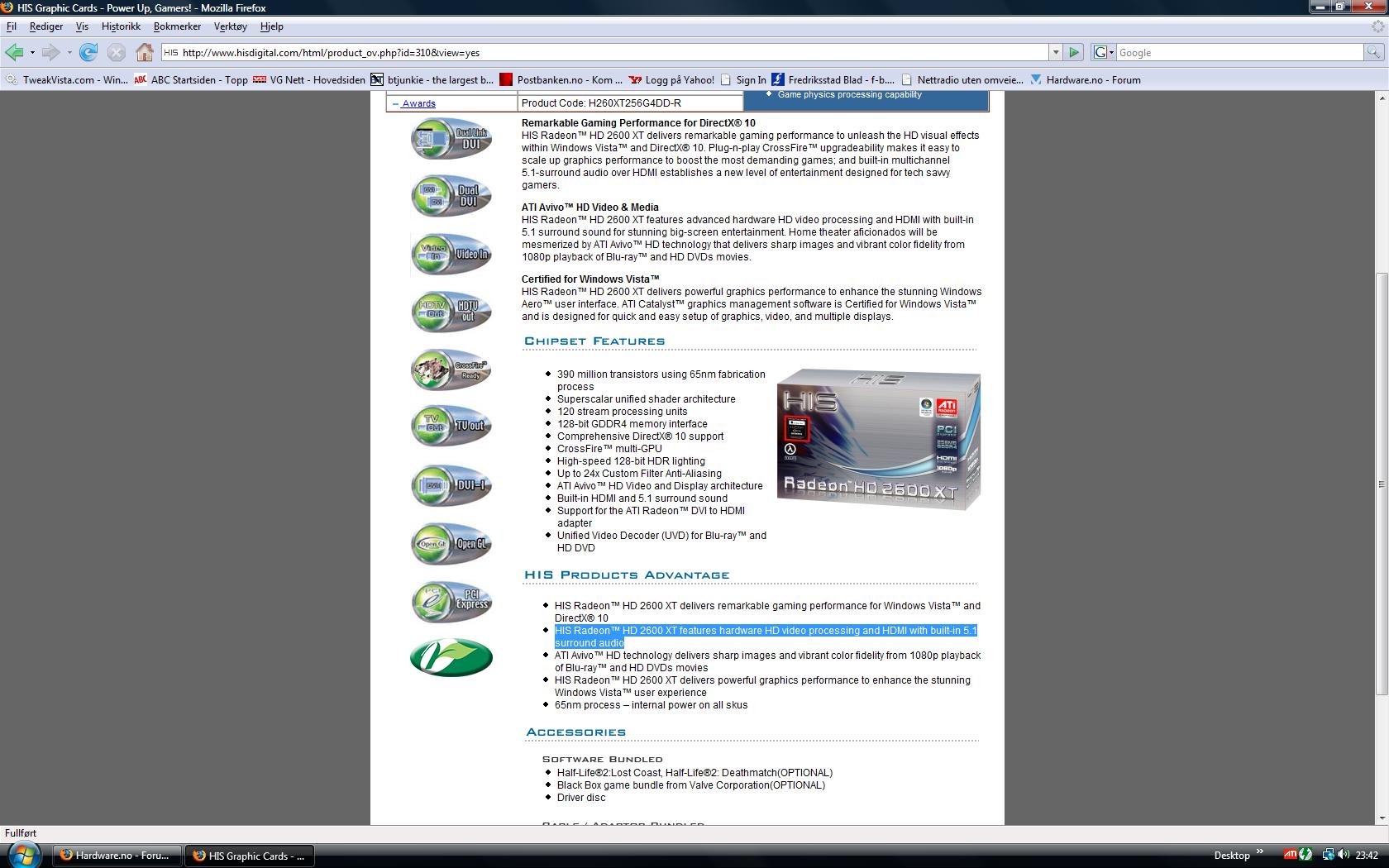The height and width of the screenshot is (868, 1389).
Task: Open the Vis menu
Action: [82, 26]
